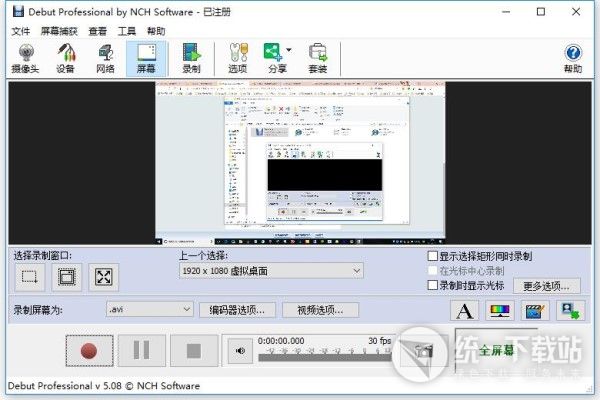The image size is (600, 400).
Task: Click the 编码器选项... button
Action: coord(238,310)
